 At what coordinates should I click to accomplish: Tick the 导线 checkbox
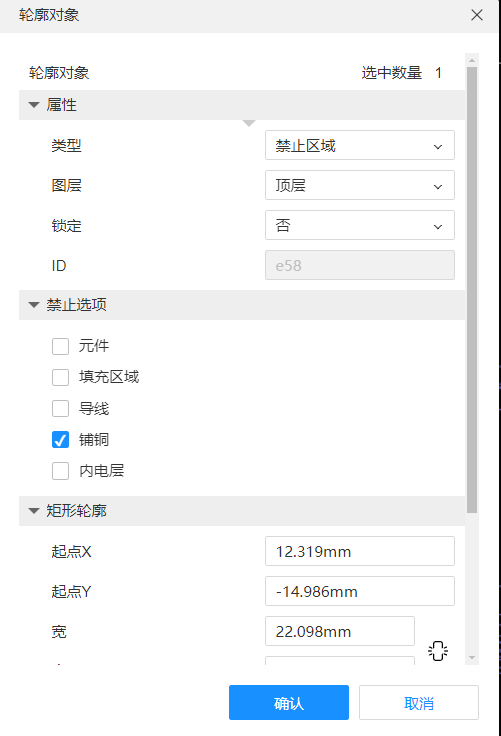point(60,408)
